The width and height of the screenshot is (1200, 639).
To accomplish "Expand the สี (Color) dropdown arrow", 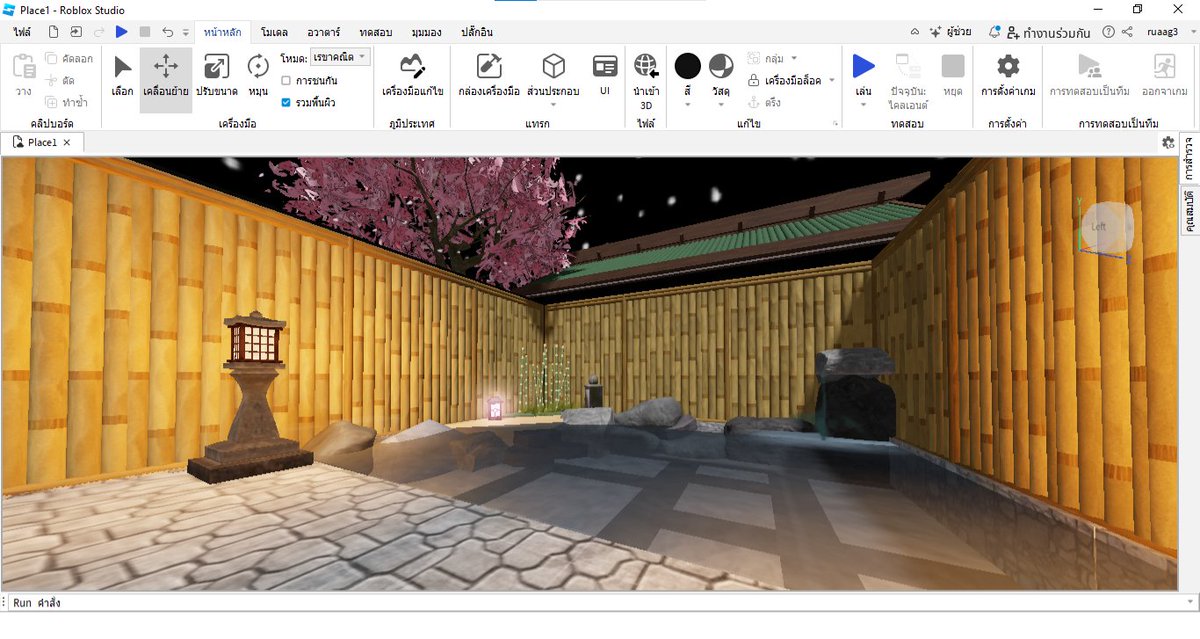I will 687,104.
